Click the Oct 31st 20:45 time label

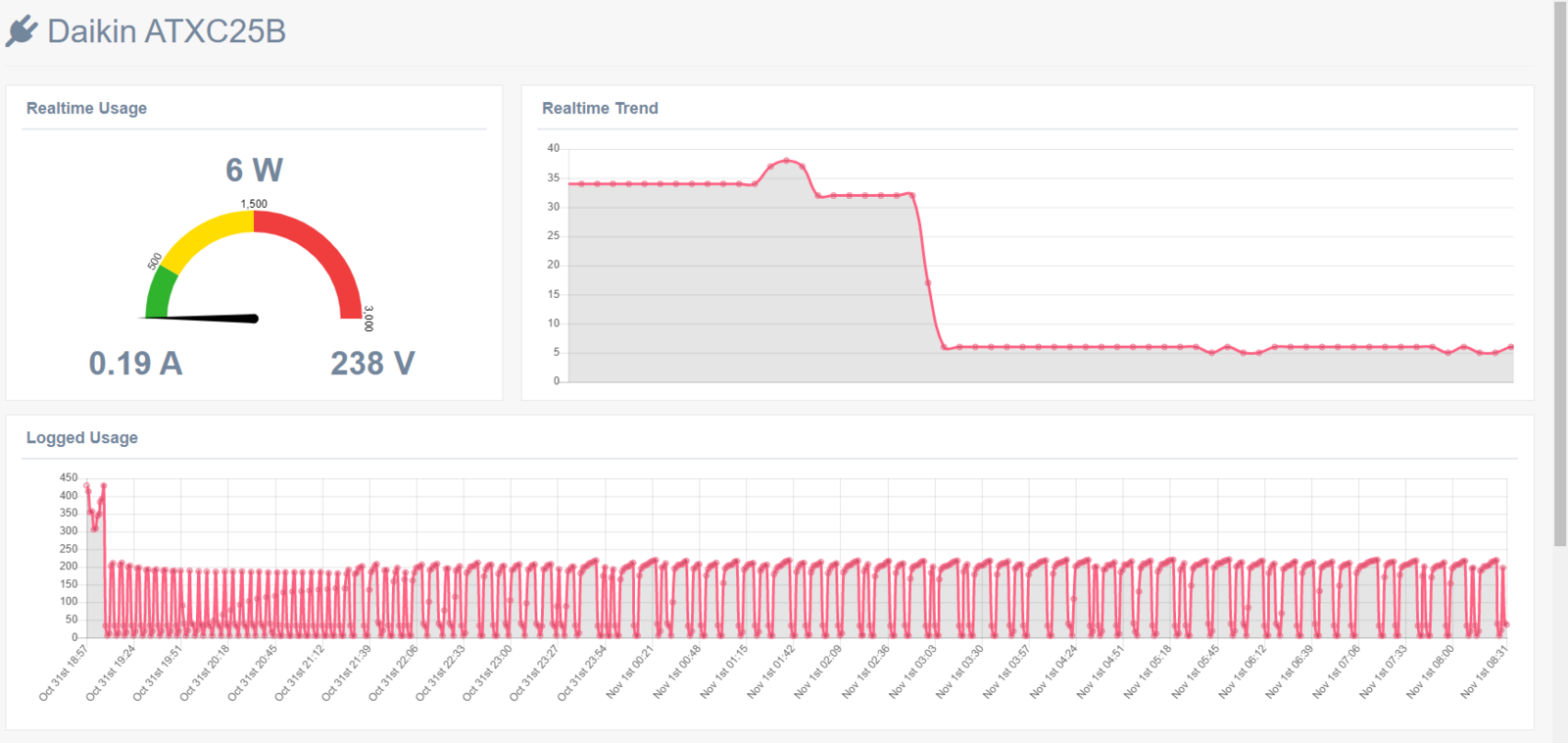253,672
